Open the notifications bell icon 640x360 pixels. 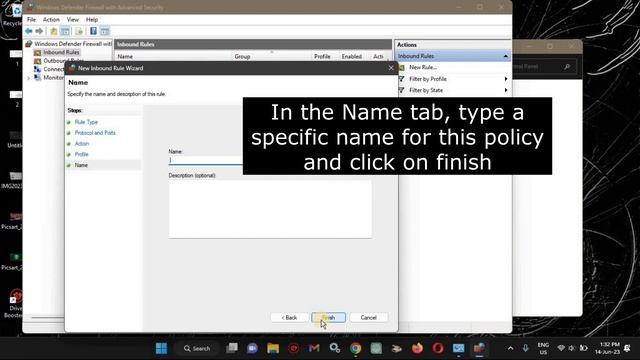tap(627, 348)
